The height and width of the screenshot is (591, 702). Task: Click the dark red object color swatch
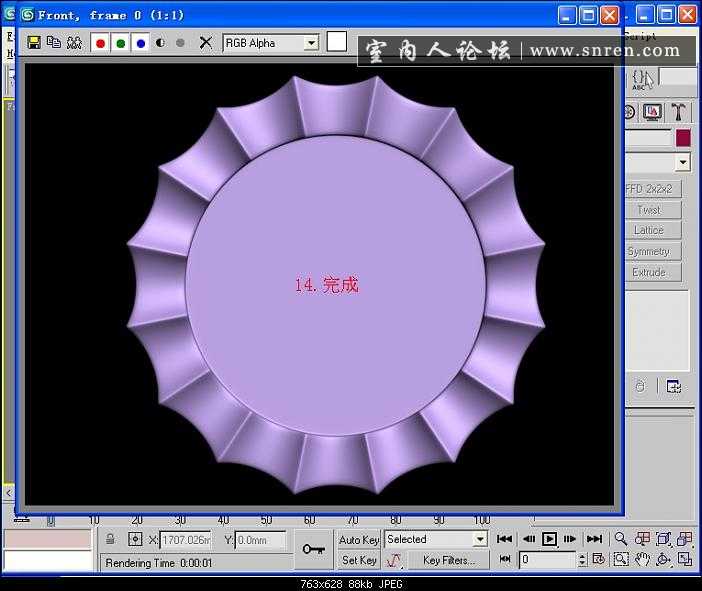683,138
